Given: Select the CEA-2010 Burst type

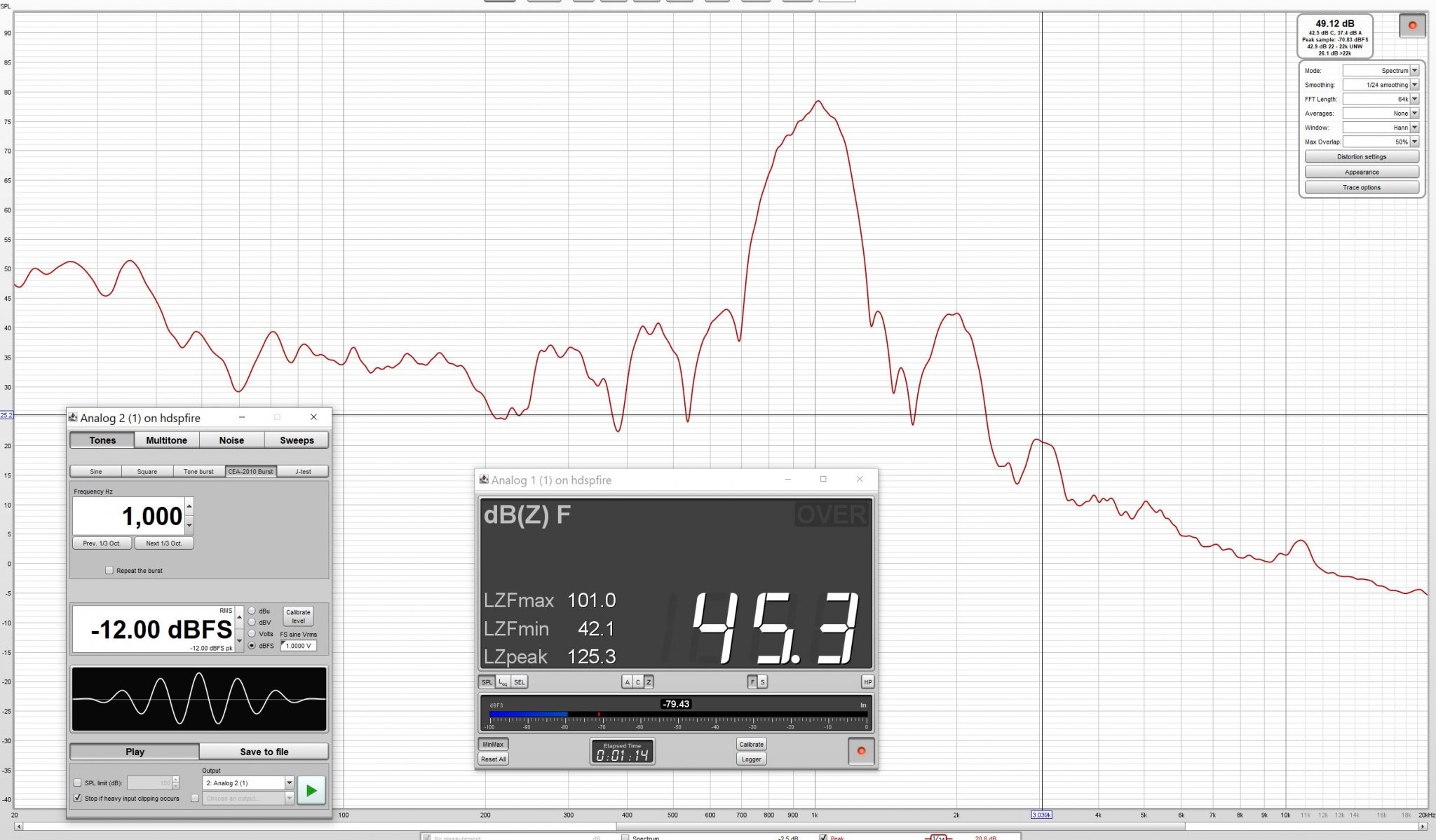Looking at the screenshot, I should 251,471.
